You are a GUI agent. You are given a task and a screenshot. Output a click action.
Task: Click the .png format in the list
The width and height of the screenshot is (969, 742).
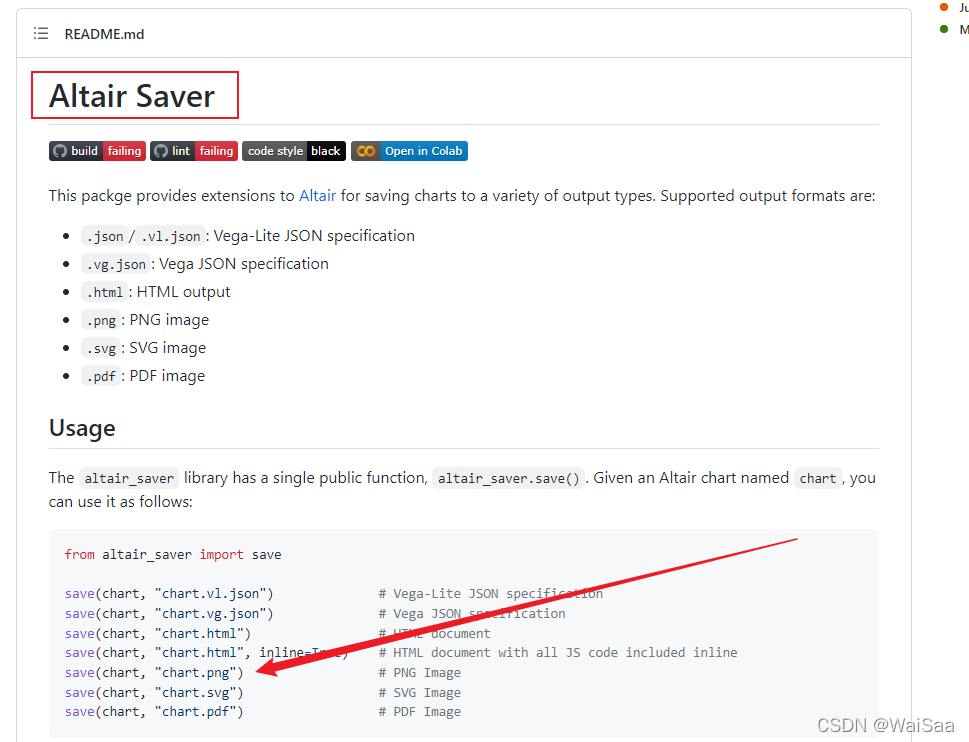tap(101, 321)
